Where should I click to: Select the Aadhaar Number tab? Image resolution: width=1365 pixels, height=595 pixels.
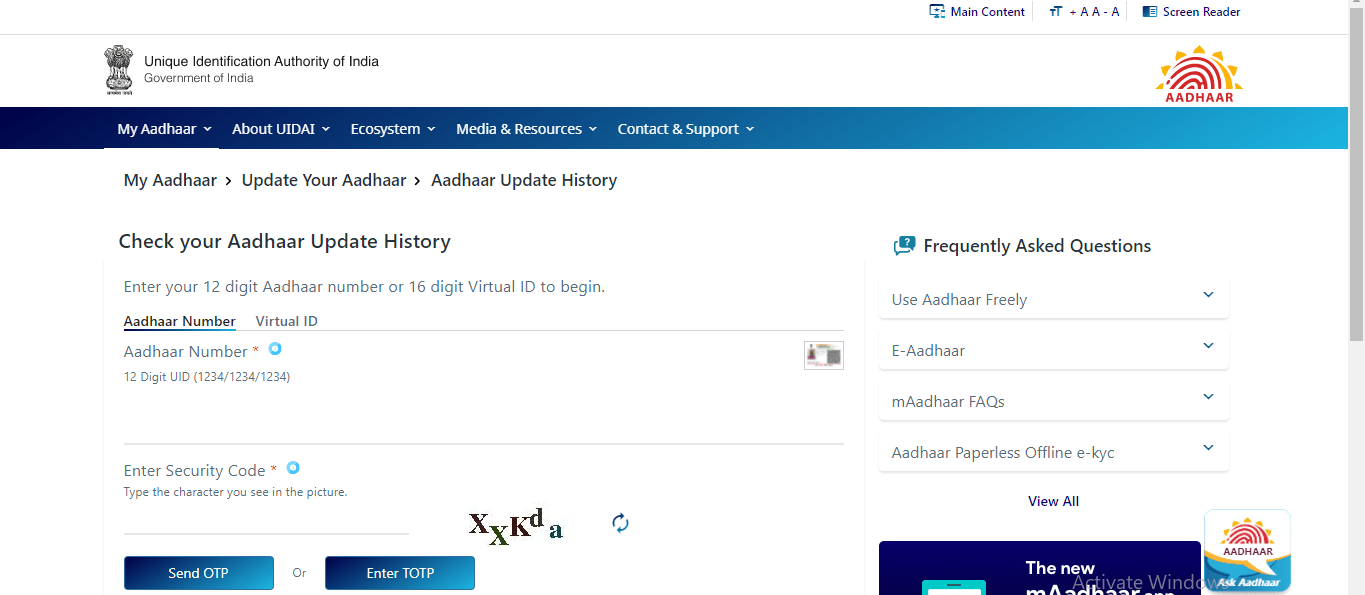point(179,320)
